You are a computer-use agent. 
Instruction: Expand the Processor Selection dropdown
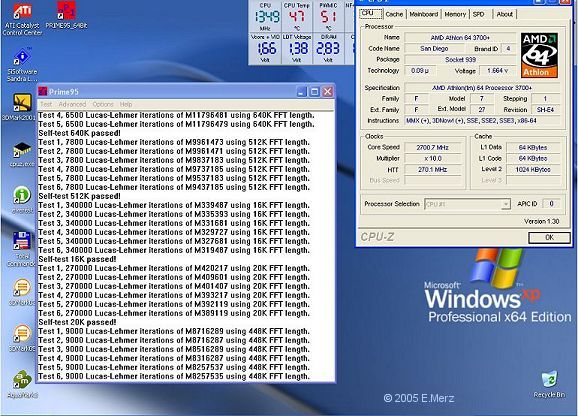point(506,204)
